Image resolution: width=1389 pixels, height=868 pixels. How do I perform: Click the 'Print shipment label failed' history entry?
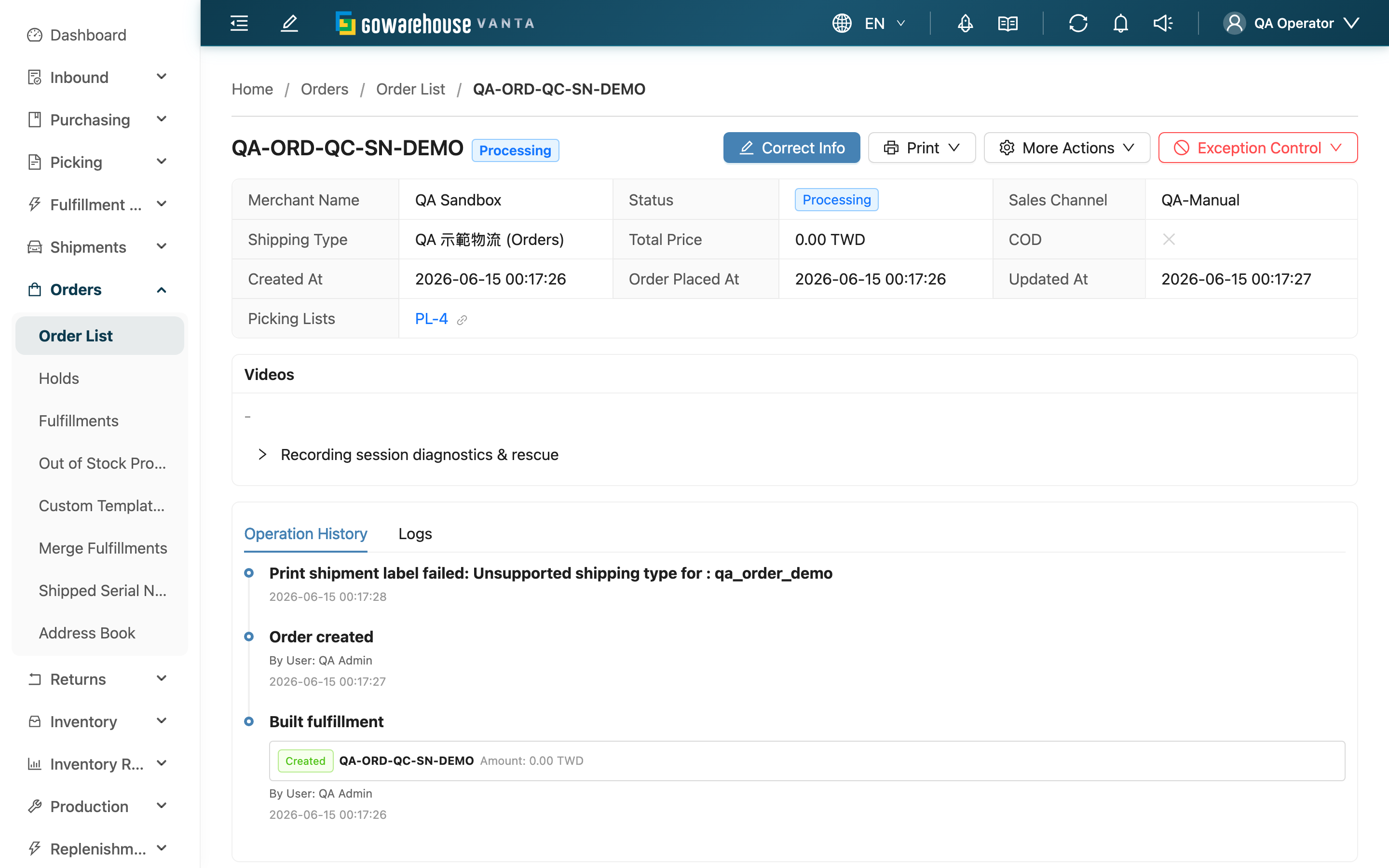point(550,573)
